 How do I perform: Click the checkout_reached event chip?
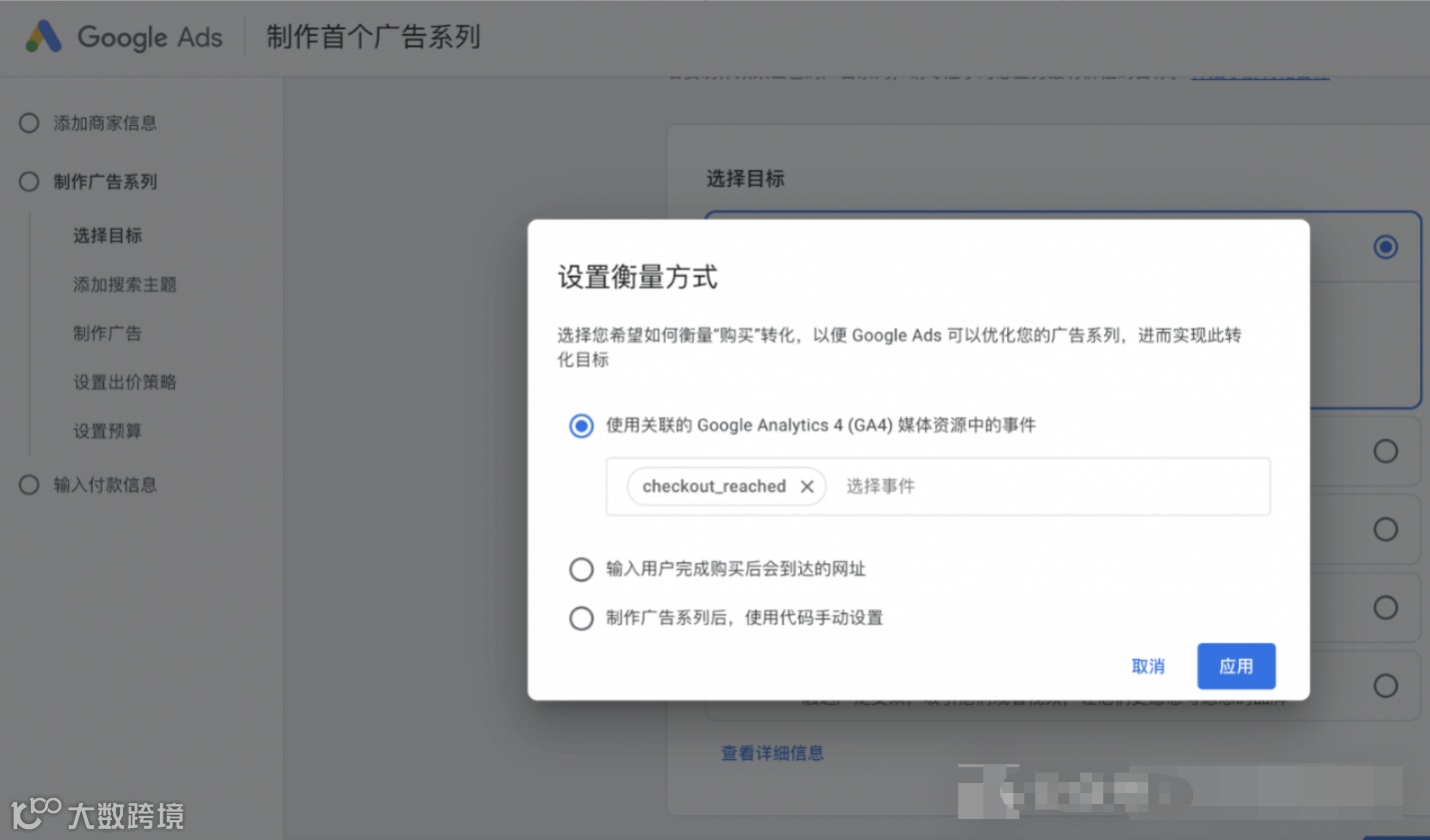714,486
